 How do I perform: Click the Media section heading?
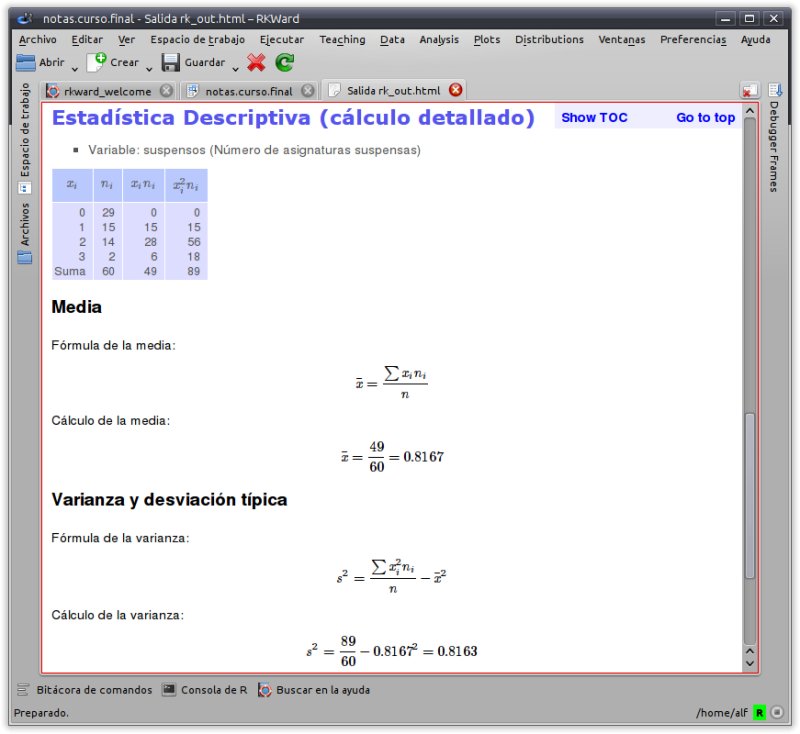[x=77, y=307]
